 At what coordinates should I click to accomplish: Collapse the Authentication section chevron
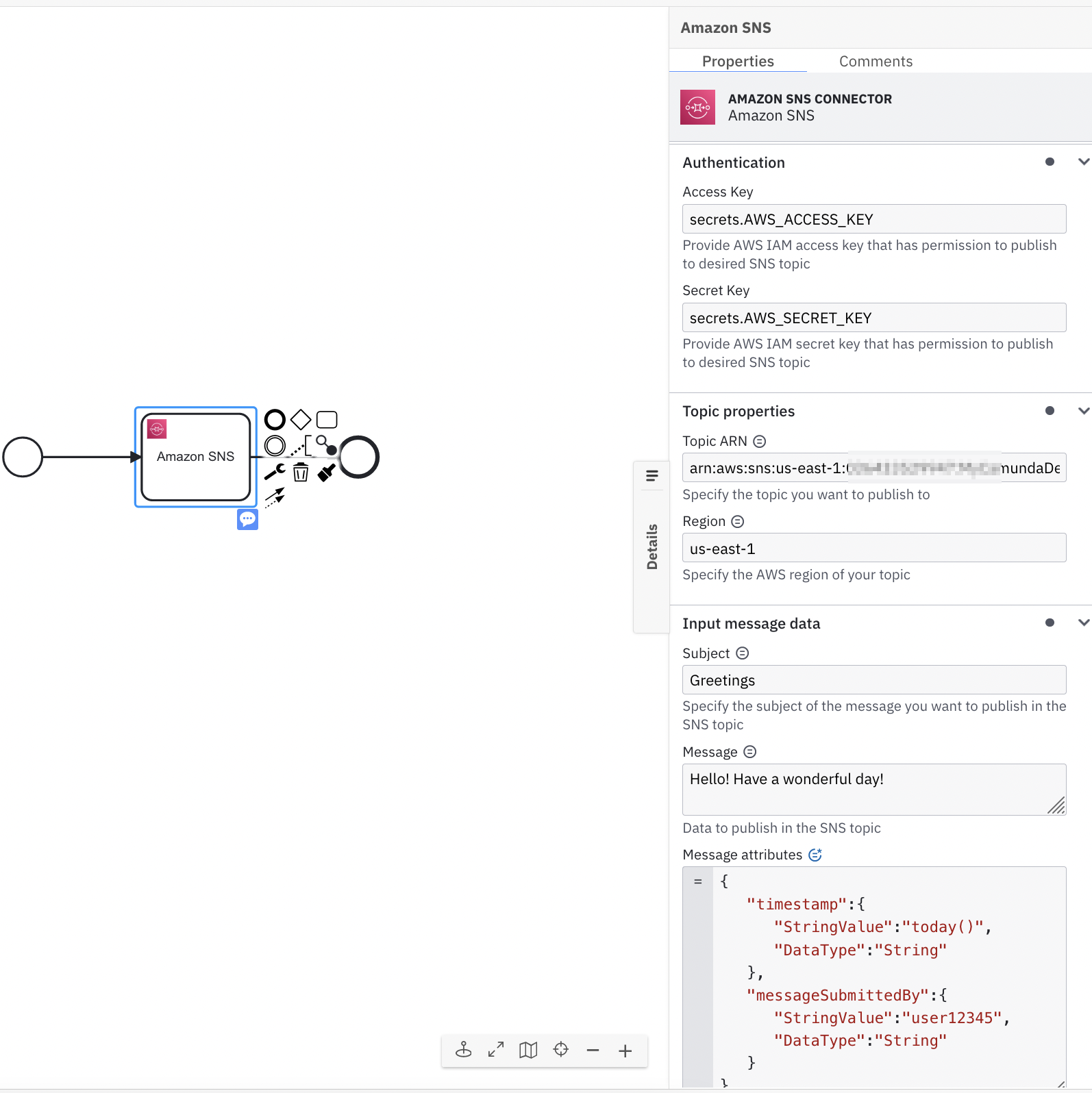[x=1083, y=162]
